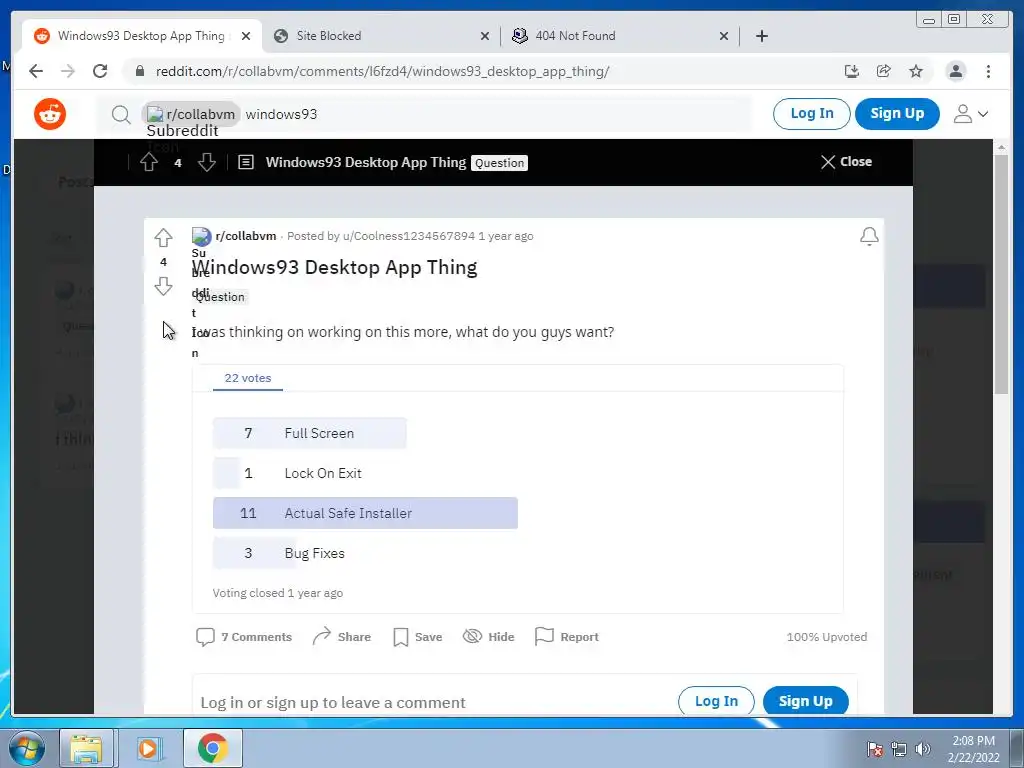This screenshot has height=768, width=1024.
Task: Go back with the browser back arrow
Action: (36, 71)
